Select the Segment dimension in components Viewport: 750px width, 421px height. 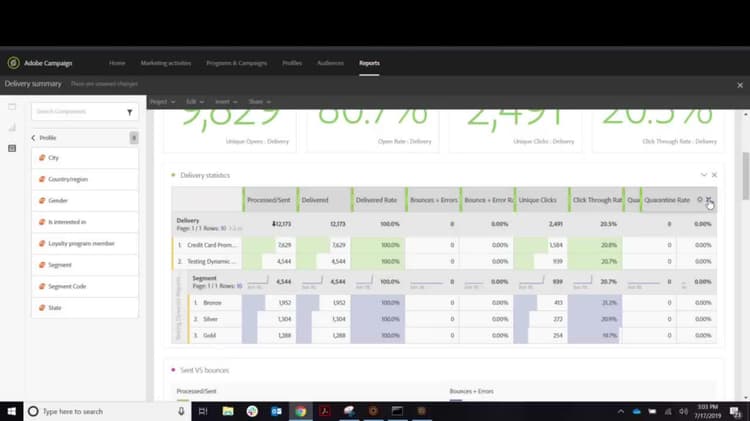85,265
